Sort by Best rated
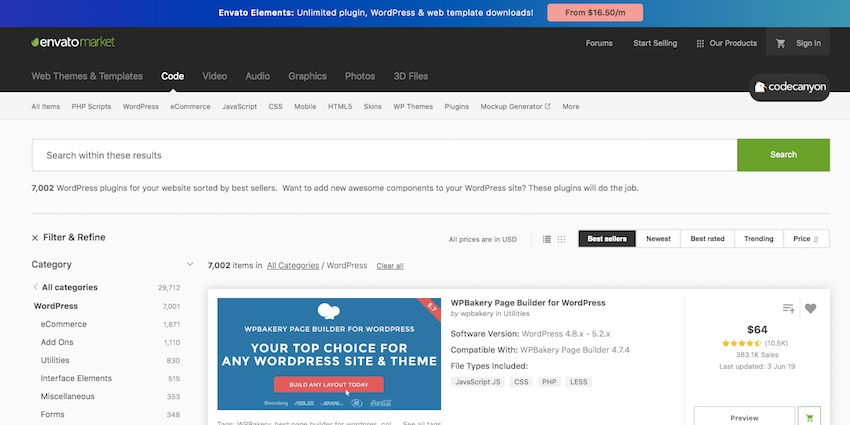This screenshot has height=425, width=850. coord(707,239)
